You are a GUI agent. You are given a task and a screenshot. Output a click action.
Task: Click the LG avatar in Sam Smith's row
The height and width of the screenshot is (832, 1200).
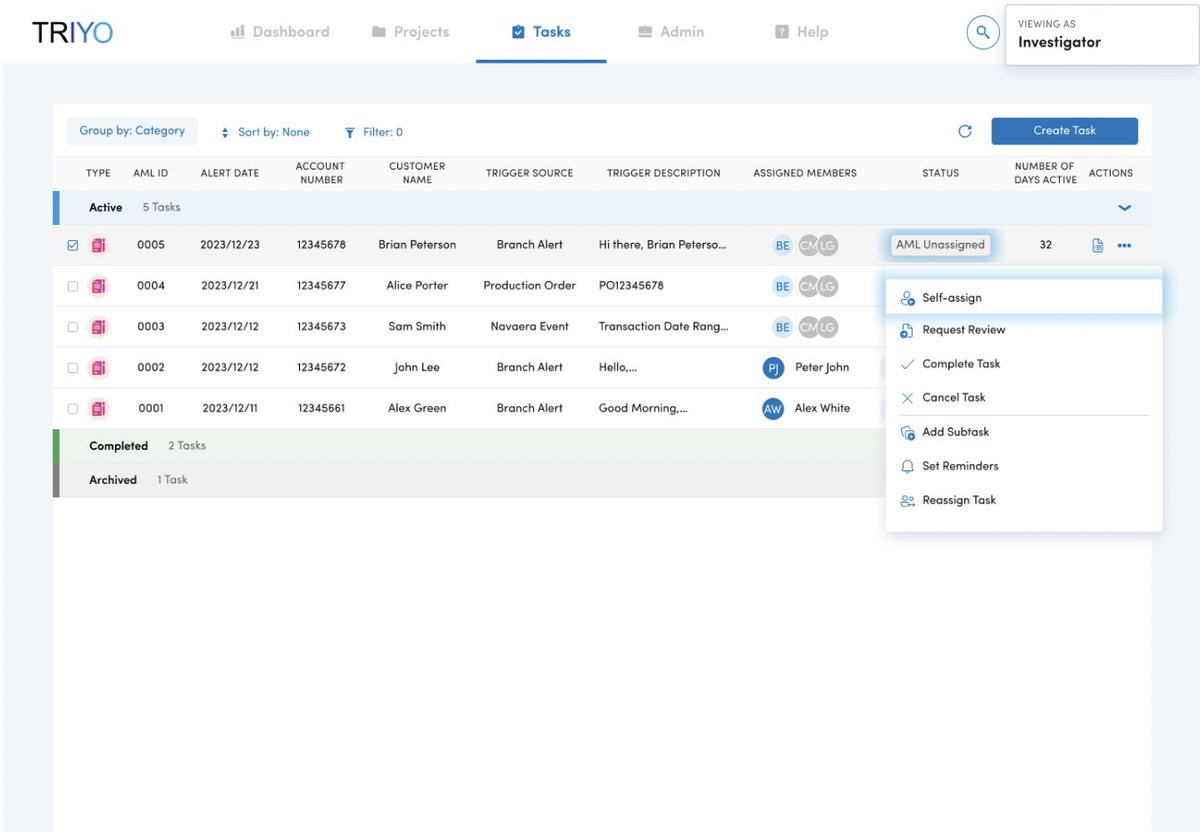click(x=827, y=327)
